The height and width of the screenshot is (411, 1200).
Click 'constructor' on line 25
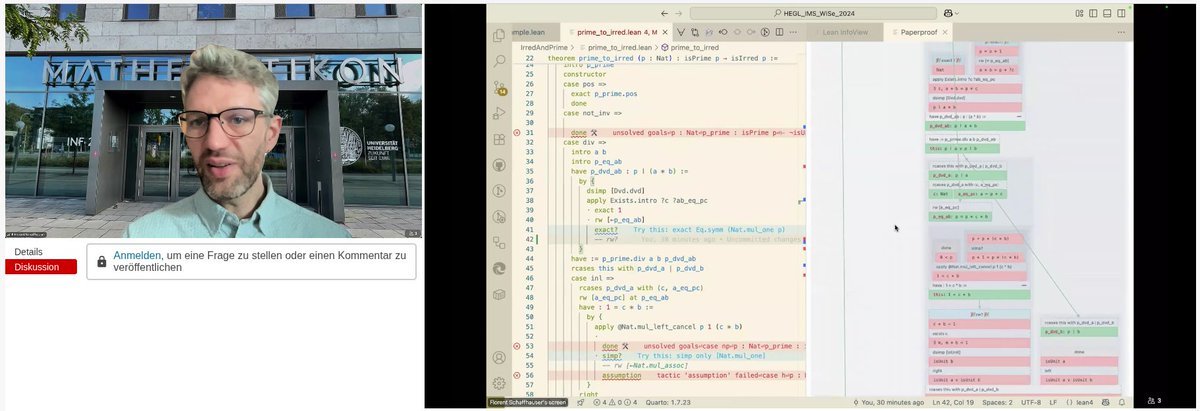pyautogui.click(x=585, y=74)
